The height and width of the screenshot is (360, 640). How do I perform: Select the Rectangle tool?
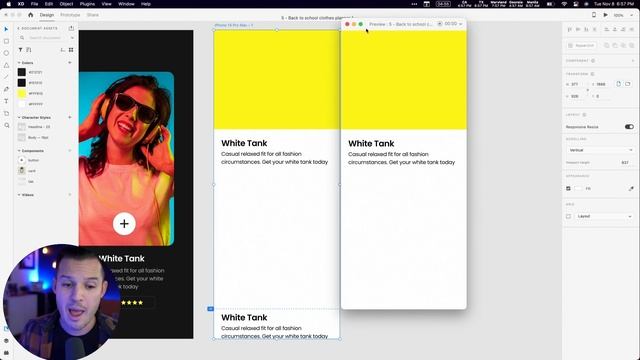[x=6, y=41]
